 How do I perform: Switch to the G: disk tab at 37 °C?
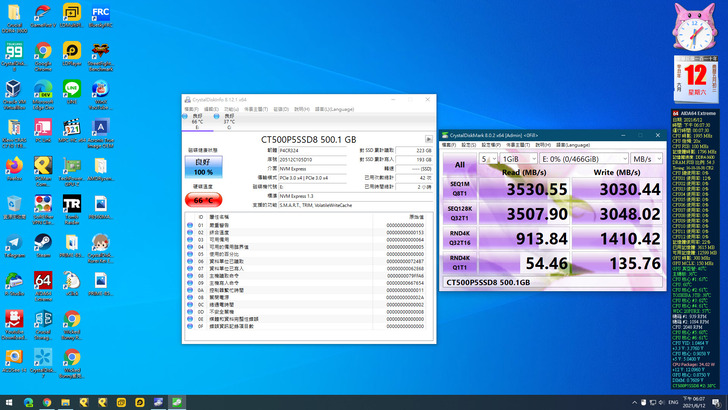pyautogui.click(x=229, y=120)
